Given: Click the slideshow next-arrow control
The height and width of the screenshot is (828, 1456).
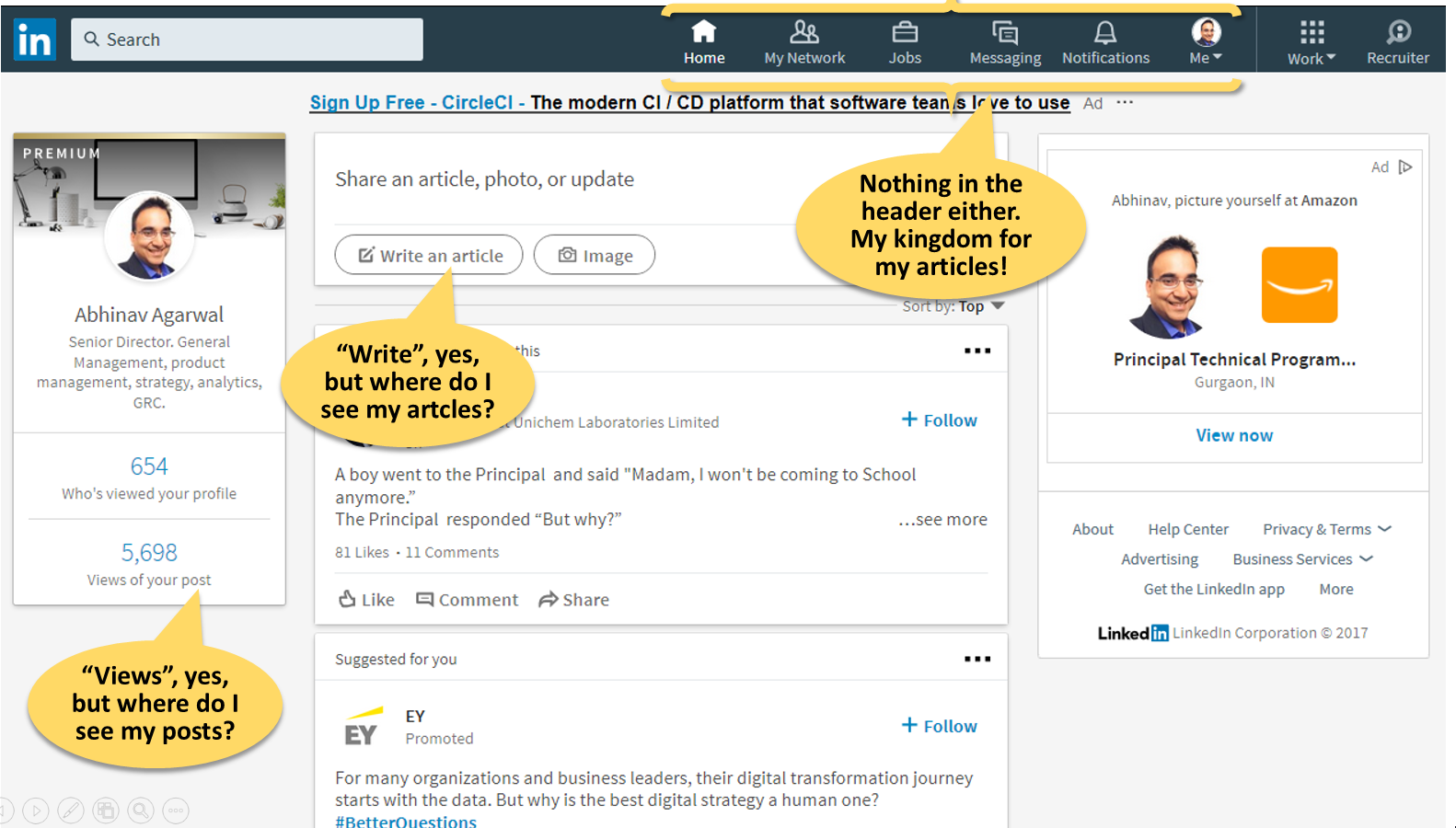Looking at the screenshot, I should (36, 811).
